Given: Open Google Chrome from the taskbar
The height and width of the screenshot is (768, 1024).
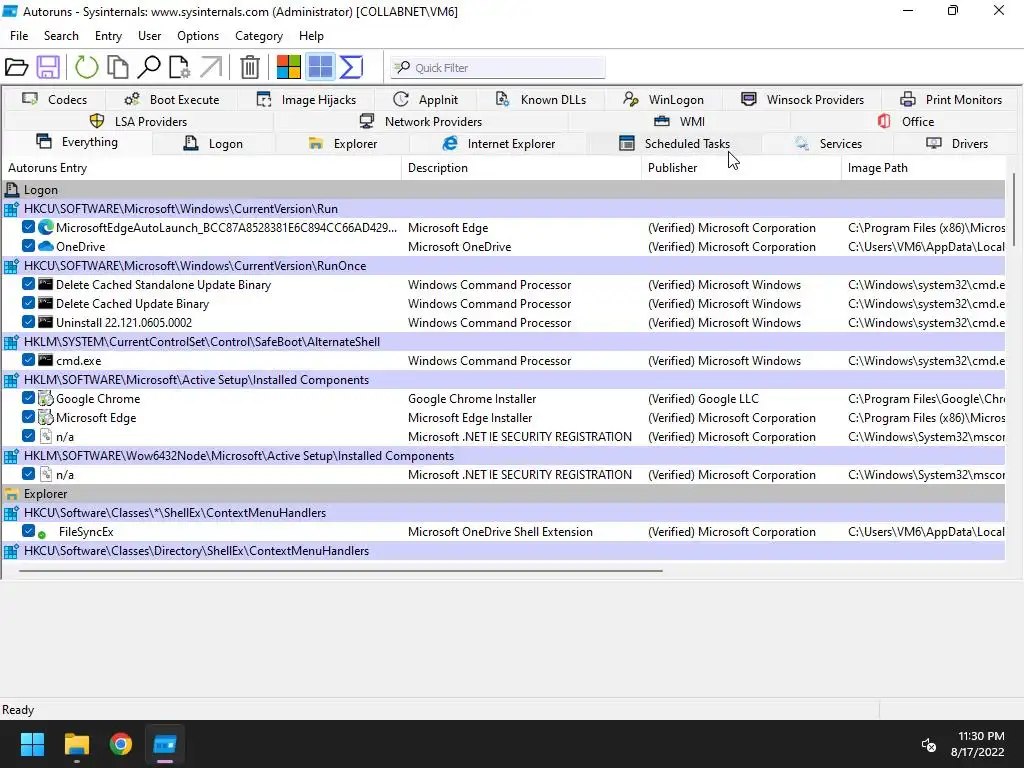Looking at the screenshot, I should pyautogui.click(x=121, y=744).
